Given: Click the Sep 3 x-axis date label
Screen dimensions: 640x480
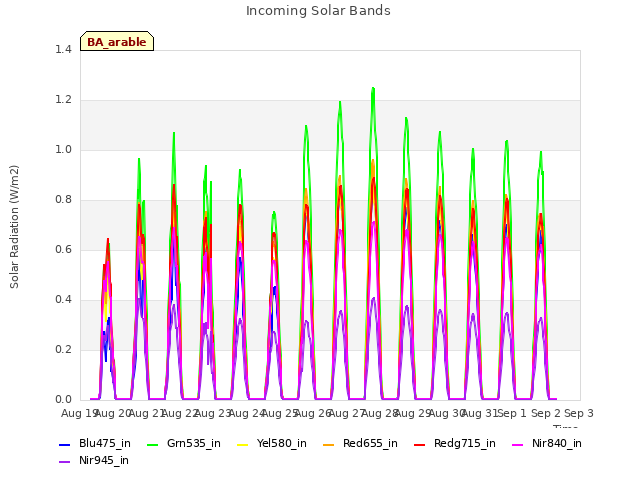Looking at the screenshot, I should [x=579, y=413].
